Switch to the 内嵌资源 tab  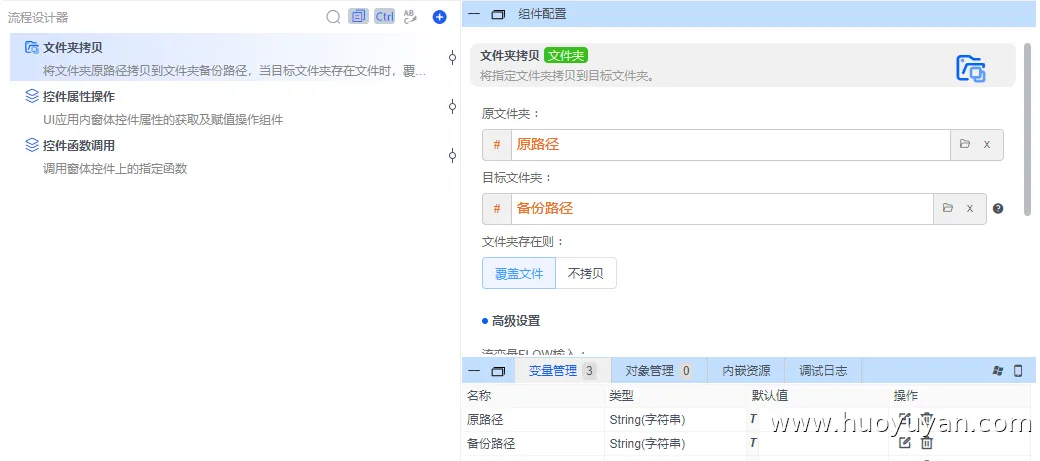click(746, 371)
